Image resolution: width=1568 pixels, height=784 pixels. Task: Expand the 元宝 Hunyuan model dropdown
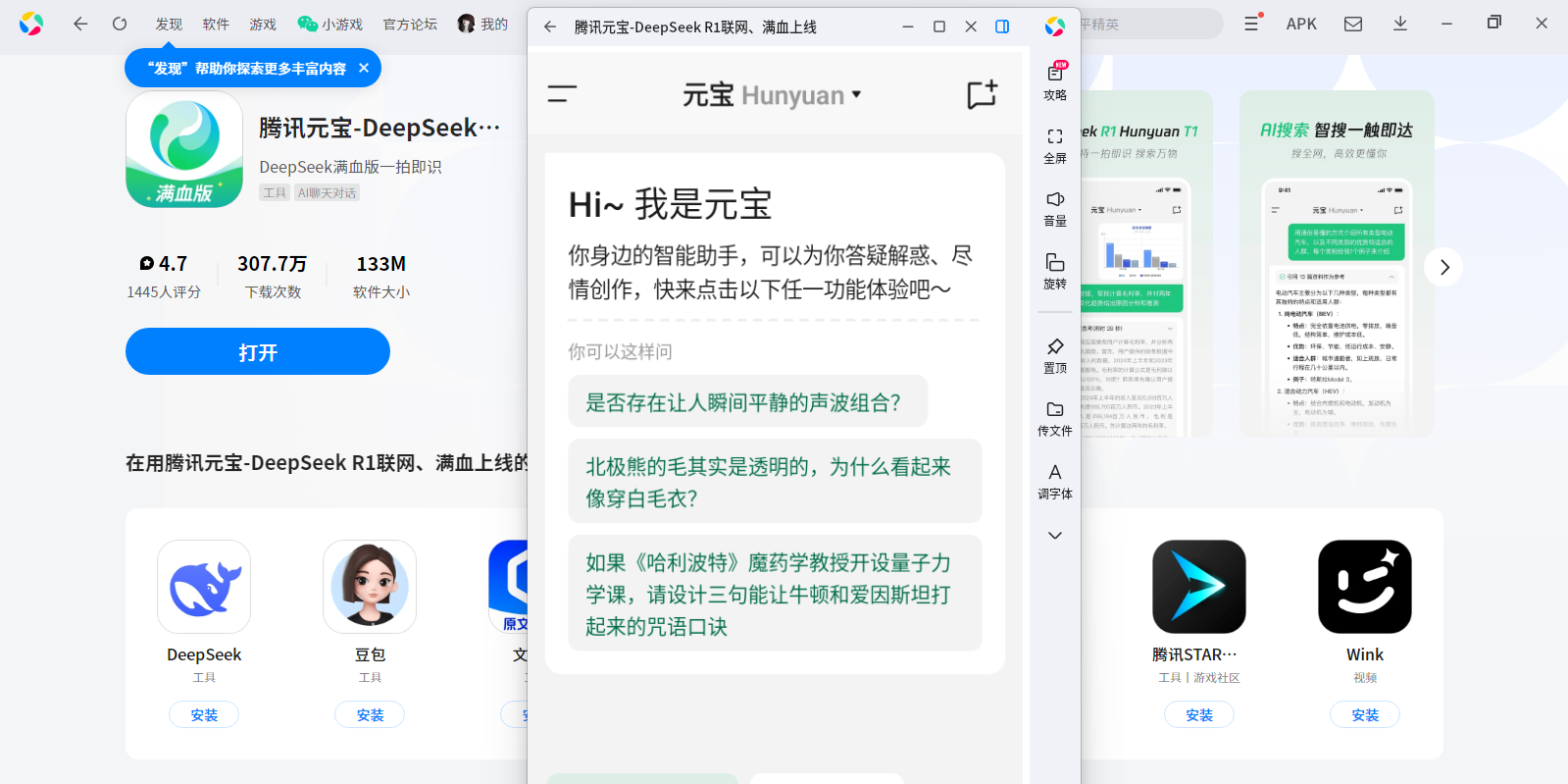(x=773, y=95)
